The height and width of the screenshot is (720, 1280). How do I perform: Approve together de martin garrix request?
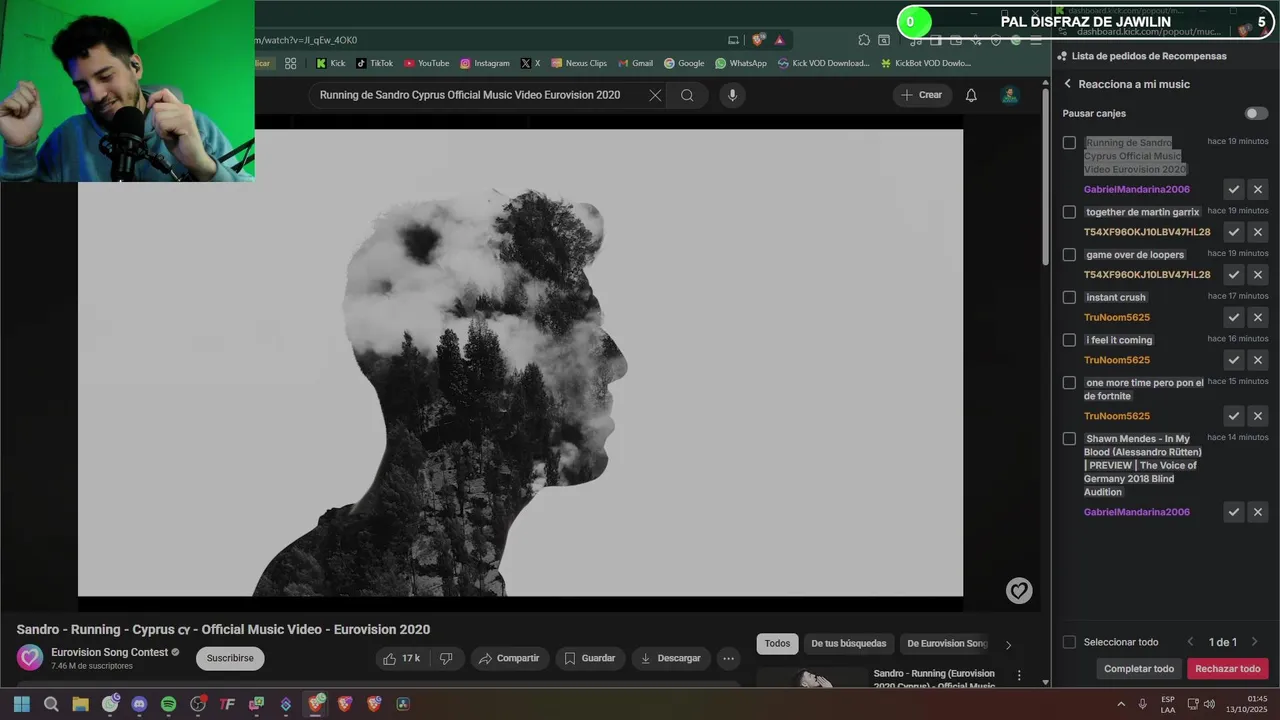pos(1234,232)
